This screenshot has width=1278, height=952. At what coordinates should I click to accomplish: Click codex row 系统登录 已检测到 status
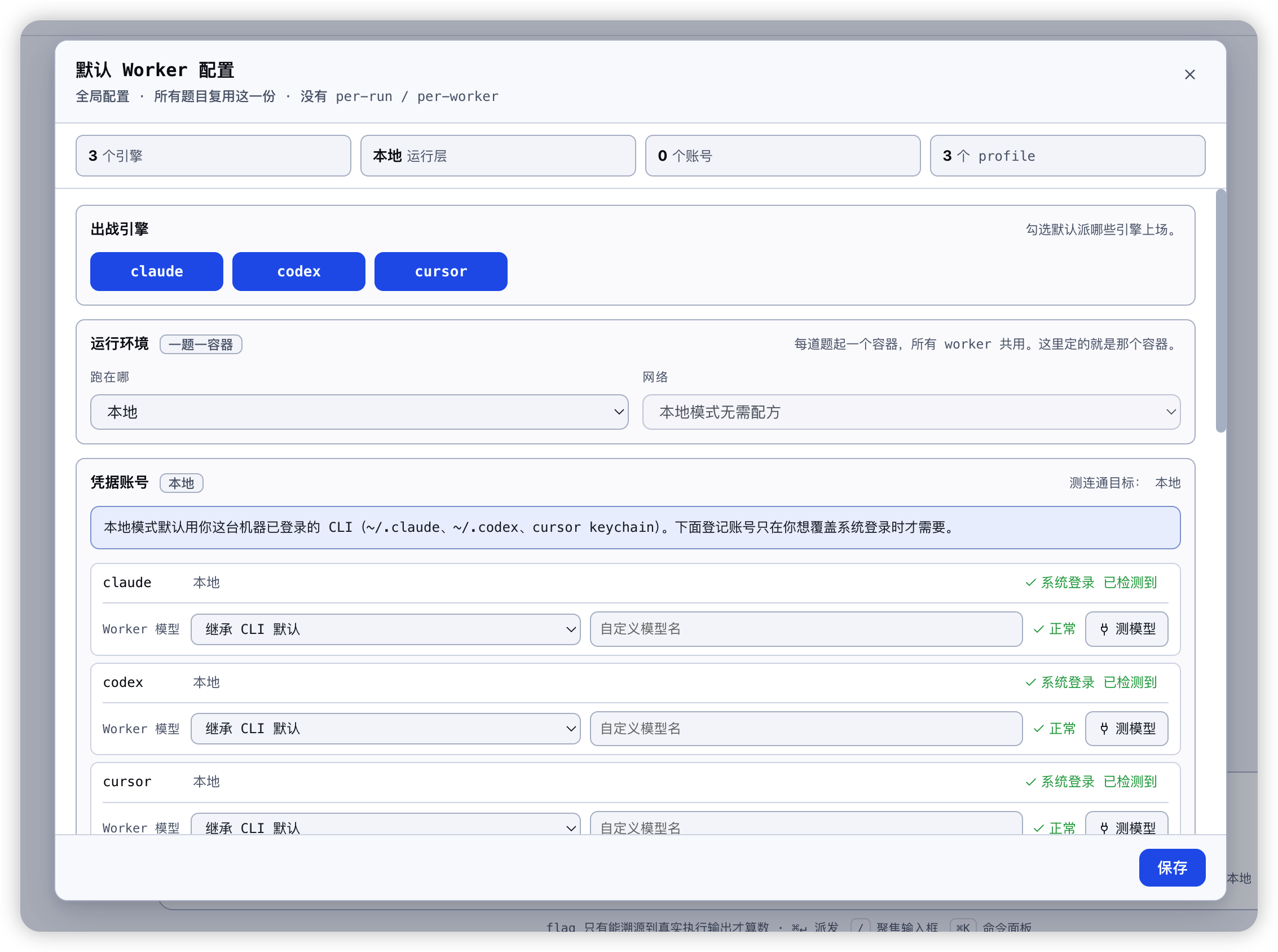tap(1091, 682)
